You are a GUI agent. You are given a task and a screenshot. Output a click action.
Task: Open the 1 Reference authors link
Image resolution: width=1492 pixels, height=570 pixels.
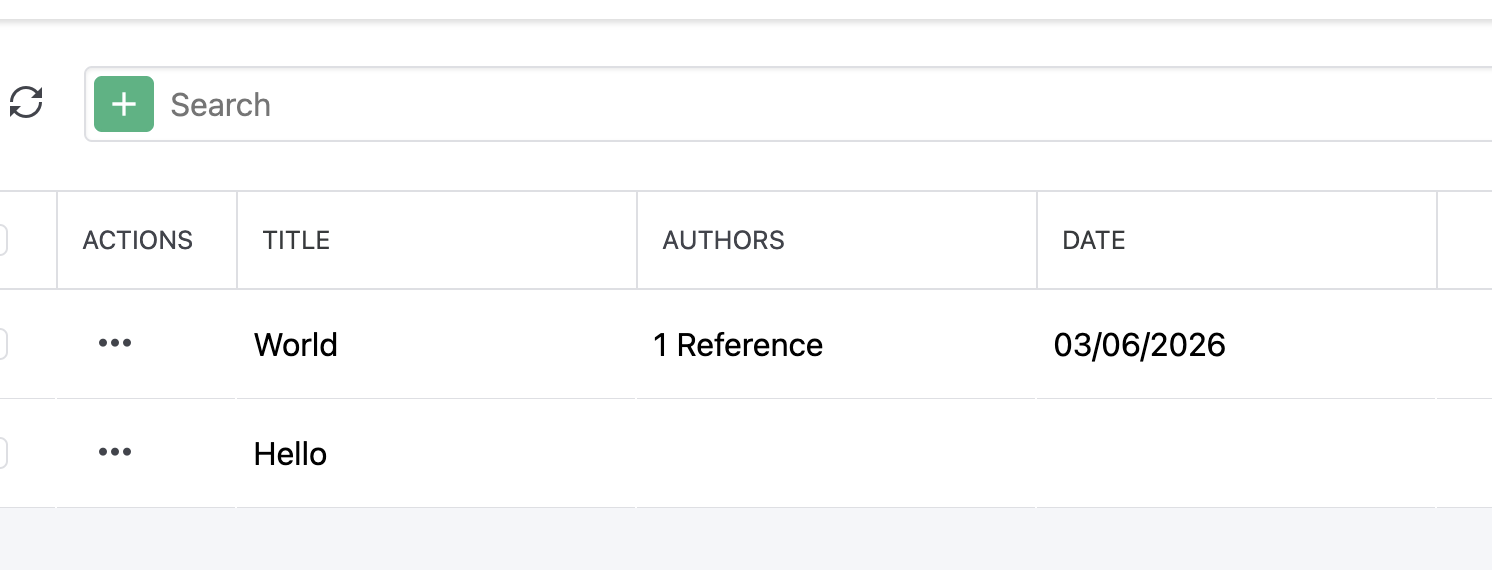click(x=738, y=345)
